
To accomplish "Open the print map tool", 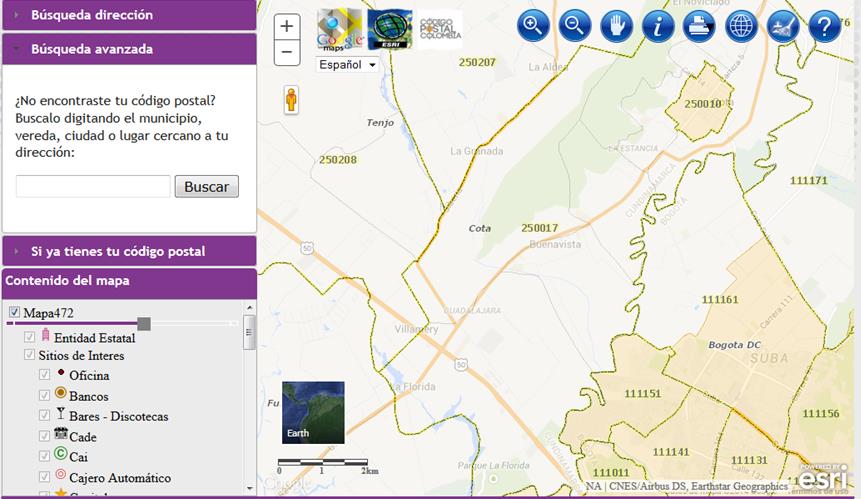I will point(699,27).
